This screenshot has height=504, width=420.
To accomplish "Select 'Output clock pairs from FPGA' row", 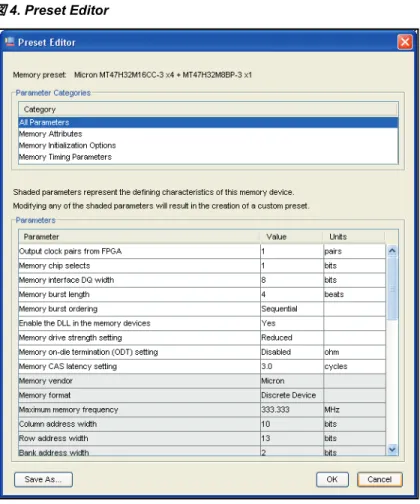I will 139,251.
